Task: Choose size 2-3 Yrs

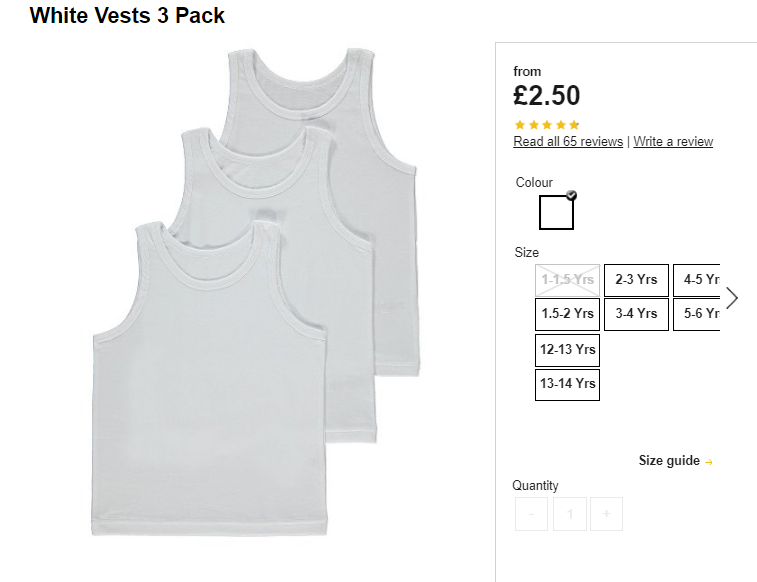Action: (636, 280)
